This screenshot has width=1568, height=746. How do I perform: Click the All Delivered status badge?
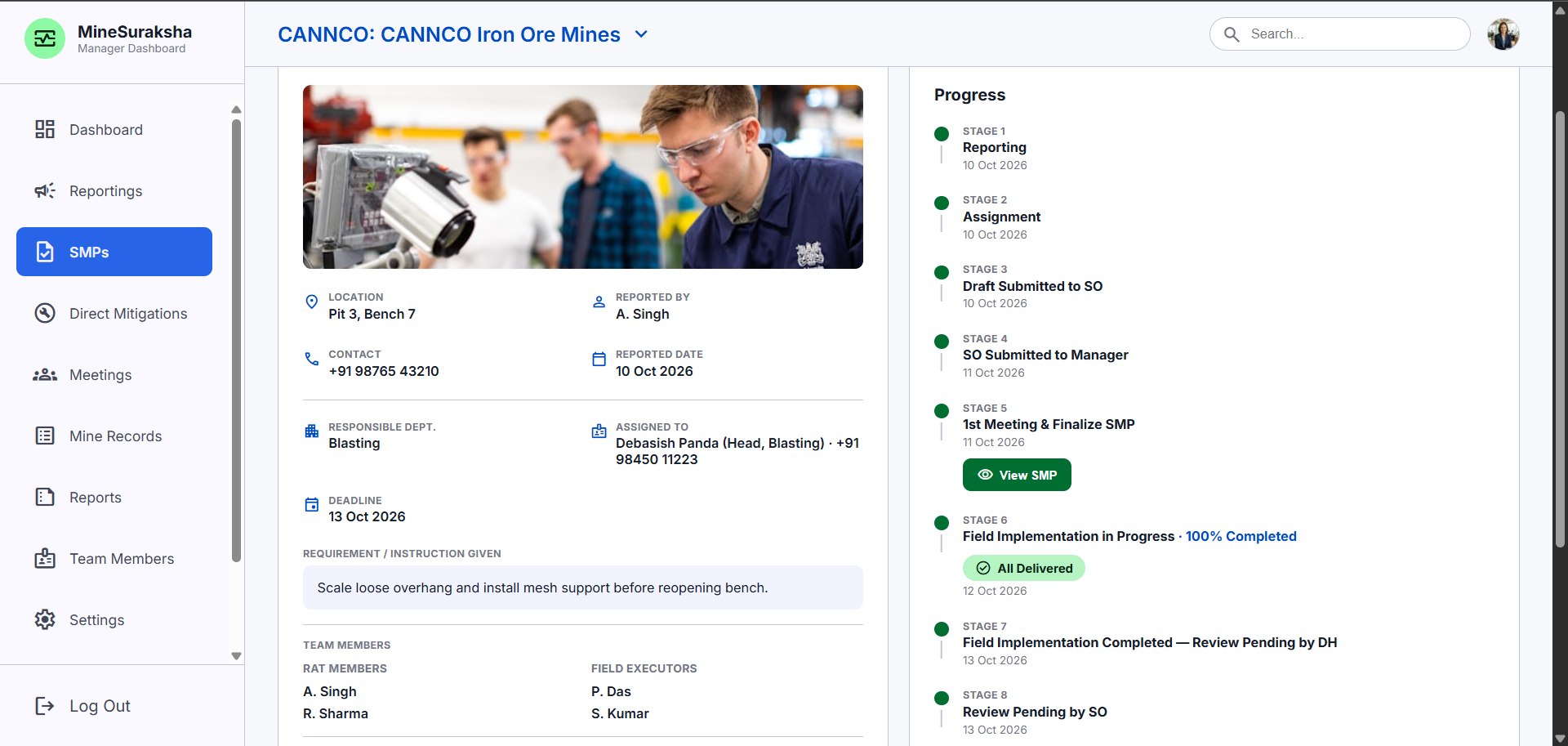click(1024, 568)
